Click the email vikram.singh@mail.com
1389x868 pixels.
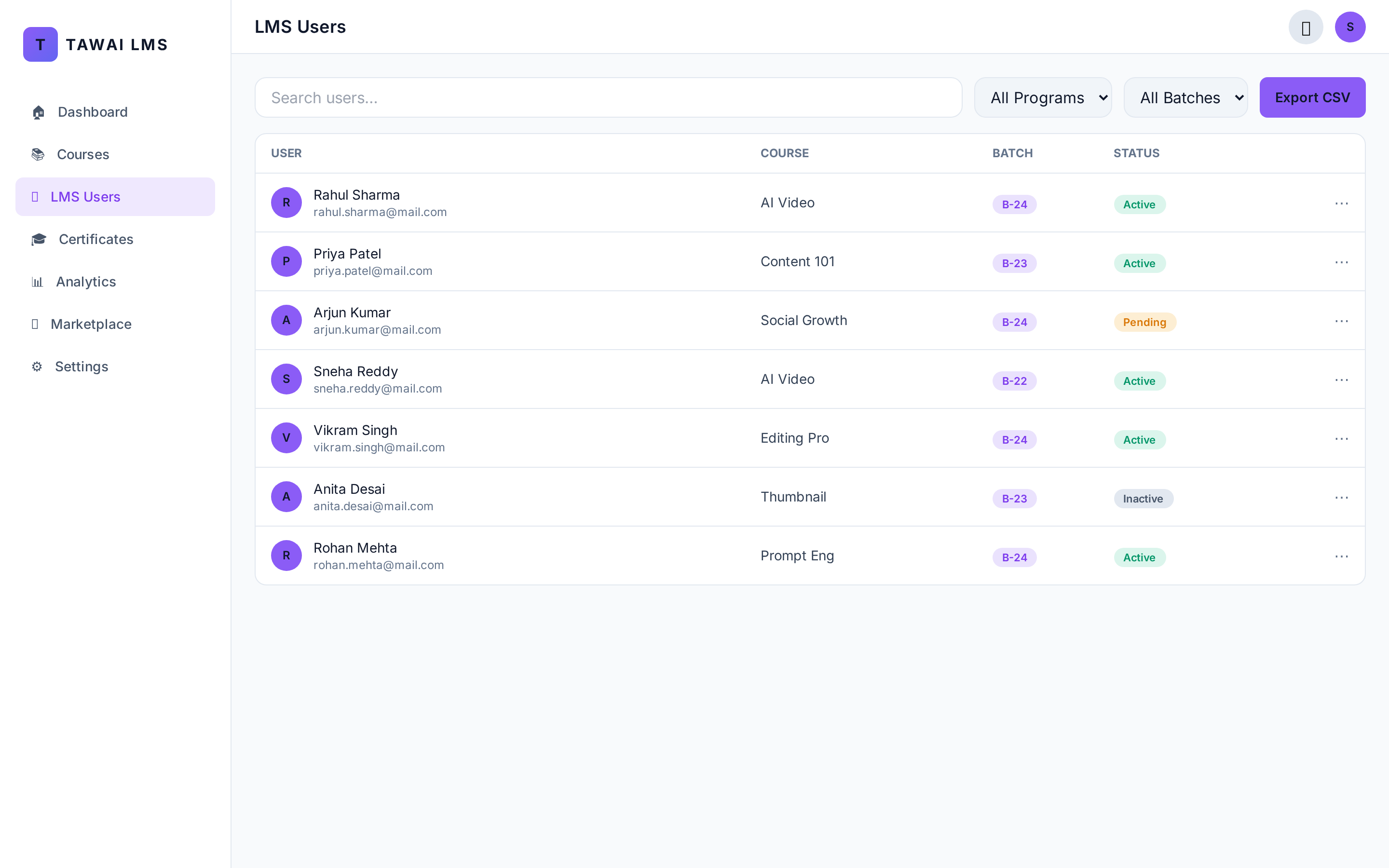pos(379,448)
